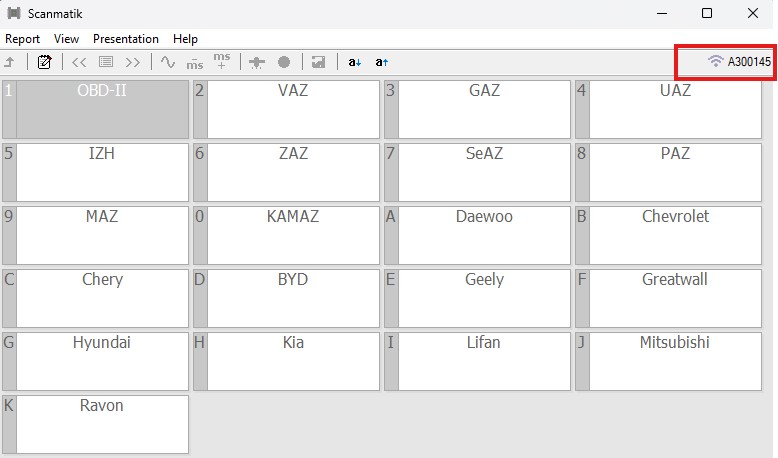Select the OBD-II diagnostics tile
The image size is (778, 458).
[x=102, y=109]
